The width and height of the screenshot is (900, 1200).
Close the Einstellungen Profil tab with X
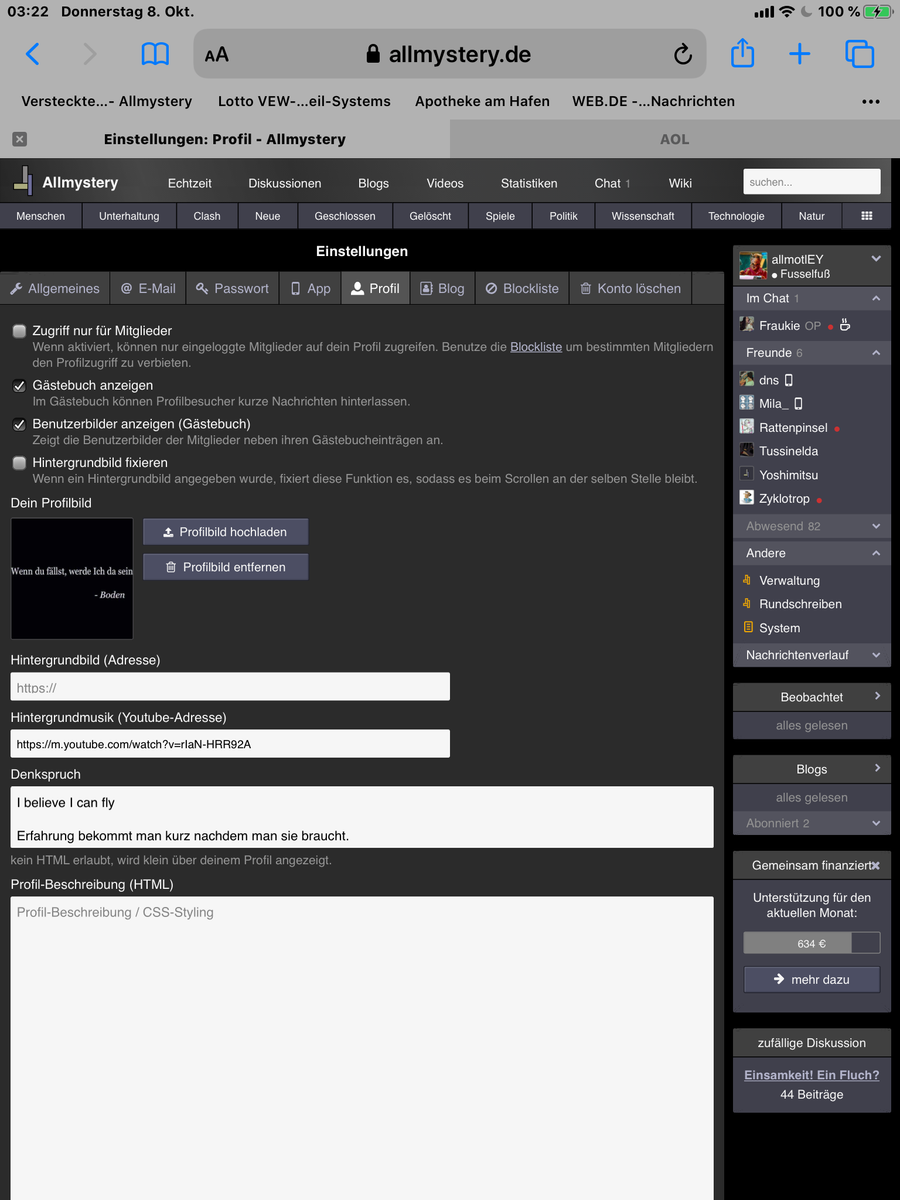pyautogui.click(x=19, y=139)
